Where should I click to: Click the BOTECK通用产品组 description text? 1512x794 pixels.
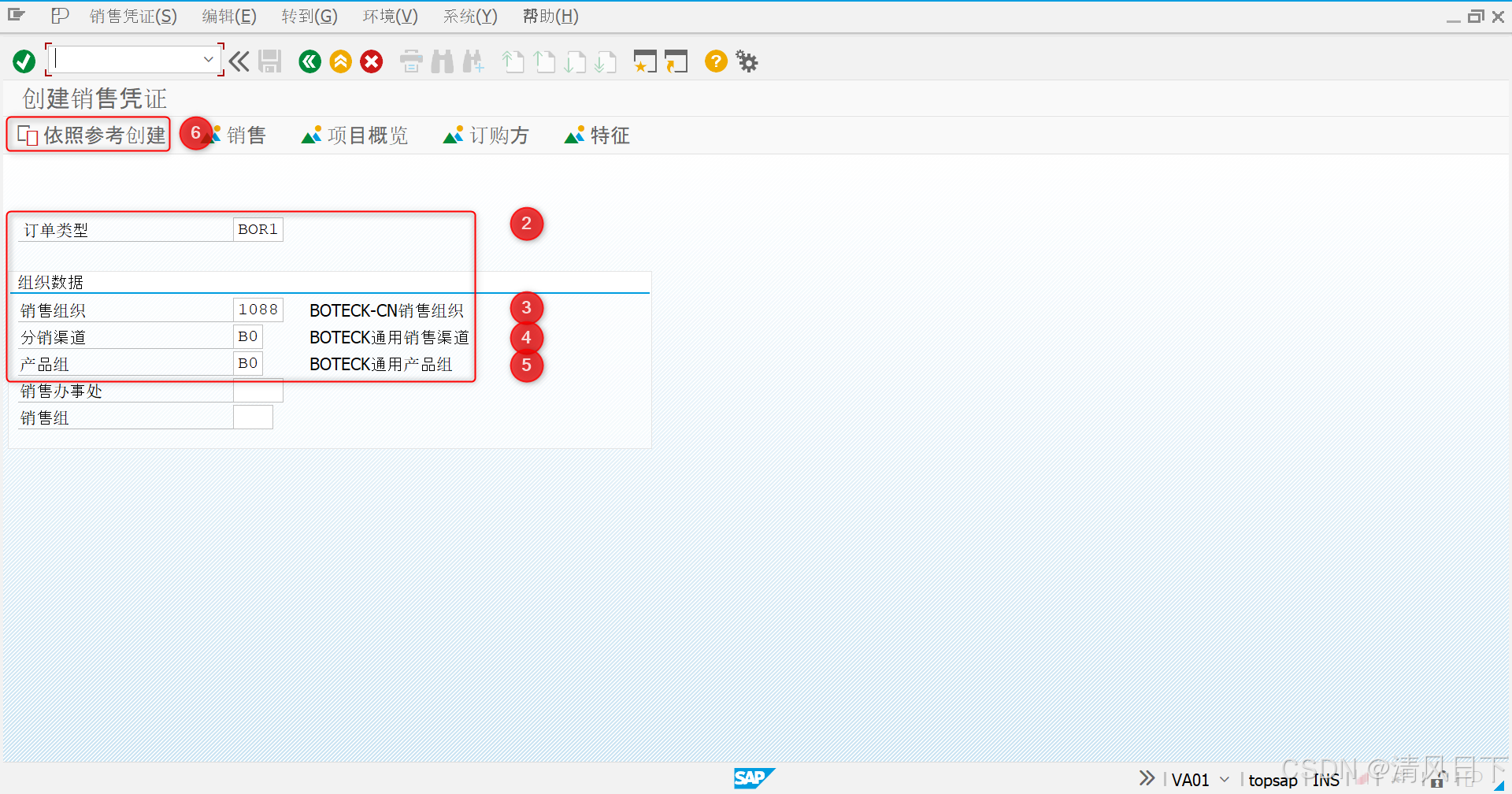[381, 365]
